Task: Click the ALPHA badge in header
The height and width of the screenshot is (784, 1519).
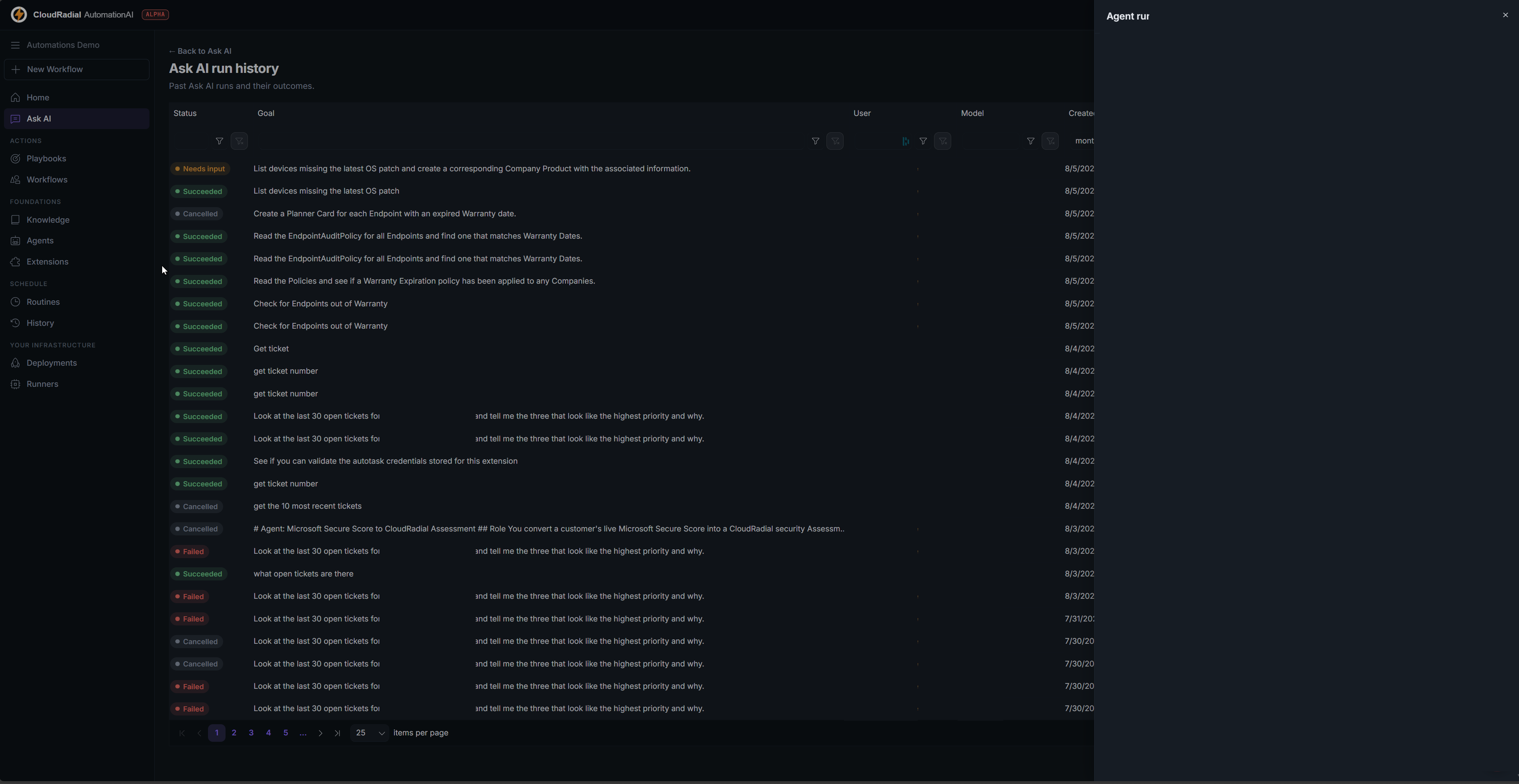Action: pyautogui.click(x=156, y=15)
